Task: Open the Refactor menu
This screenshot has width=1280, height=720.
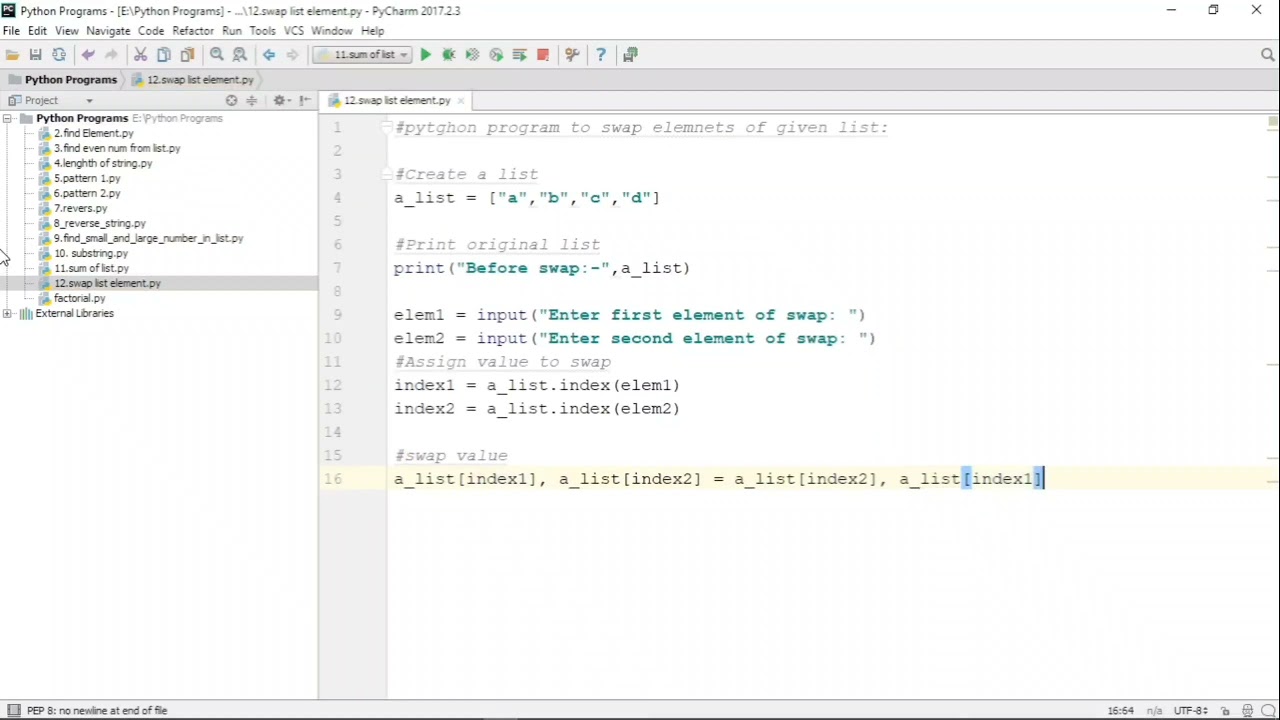Action: point(193,31)
